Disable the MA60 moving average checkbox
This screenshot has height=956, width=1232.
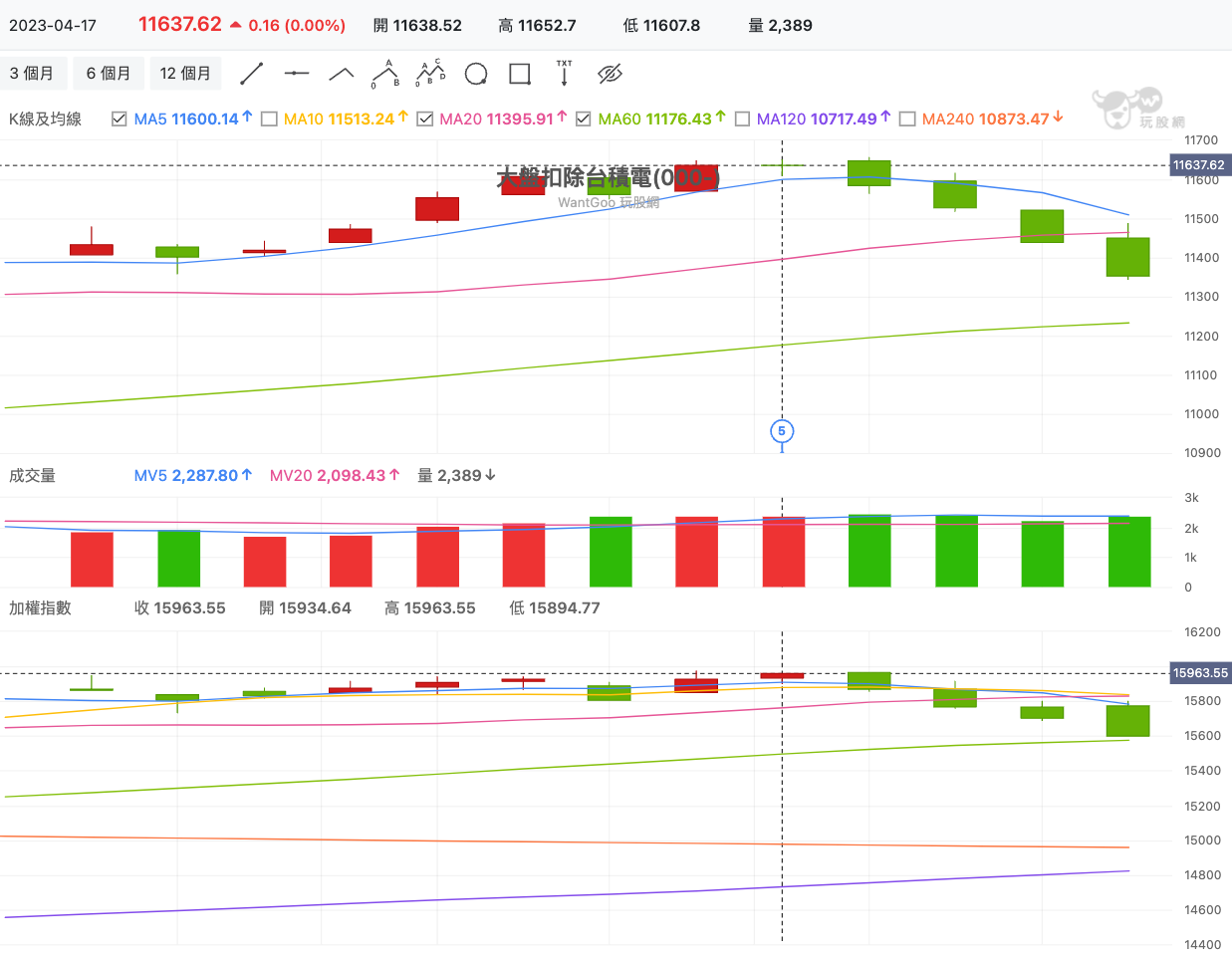point(584,119)
